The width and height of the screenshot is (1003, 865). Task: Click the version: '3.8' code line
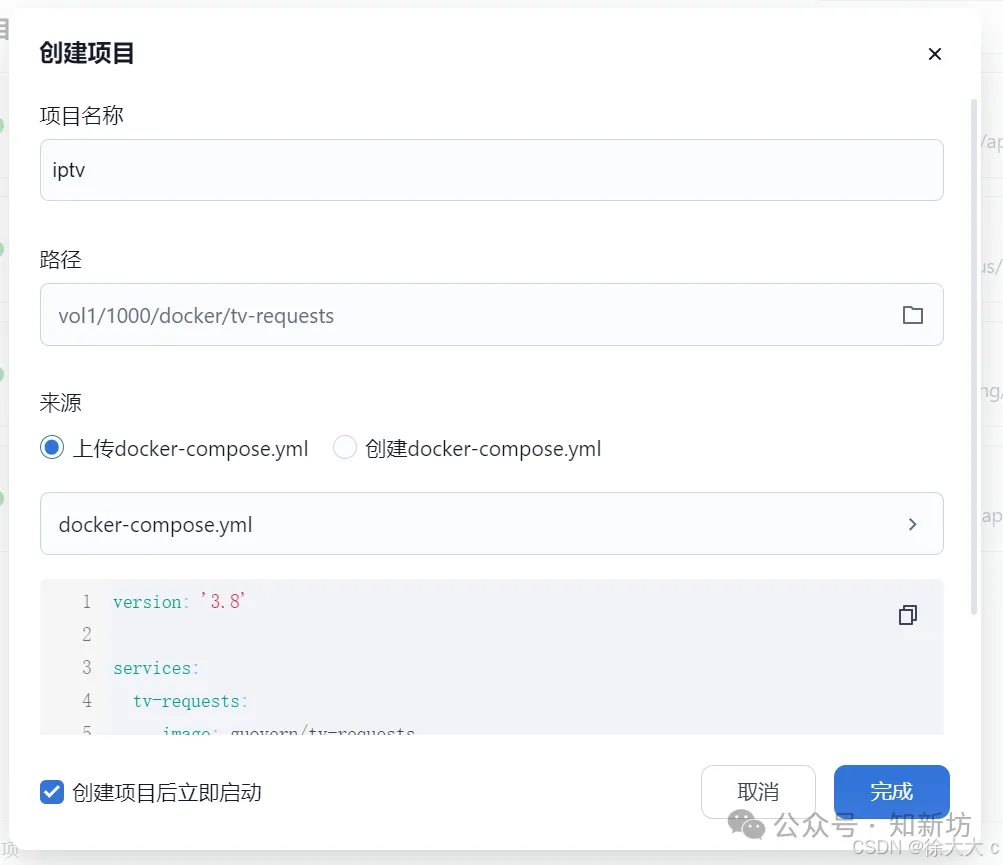[x=179, y=602]
